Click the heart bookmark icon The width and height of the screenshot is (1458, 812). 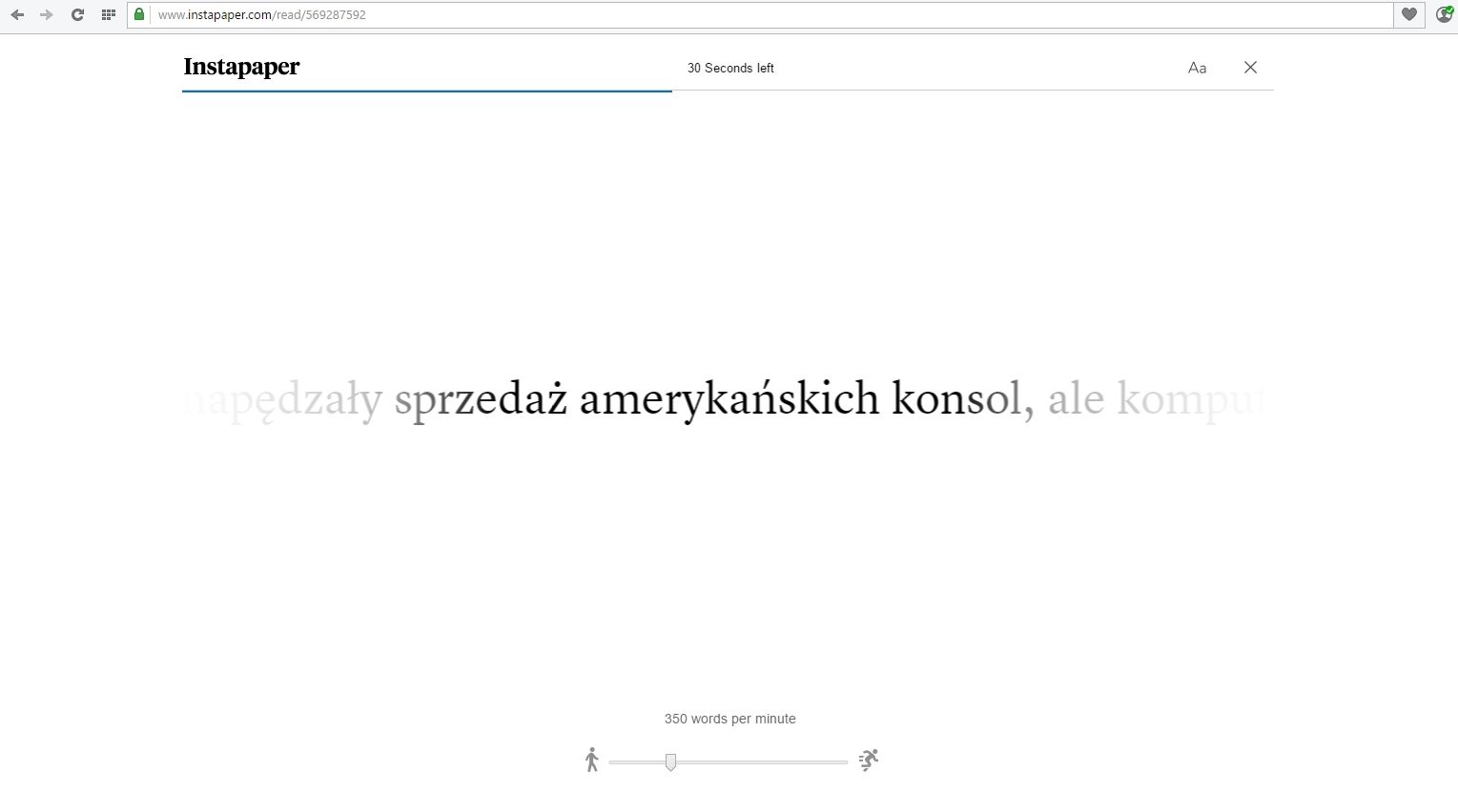pos(1409,14)
